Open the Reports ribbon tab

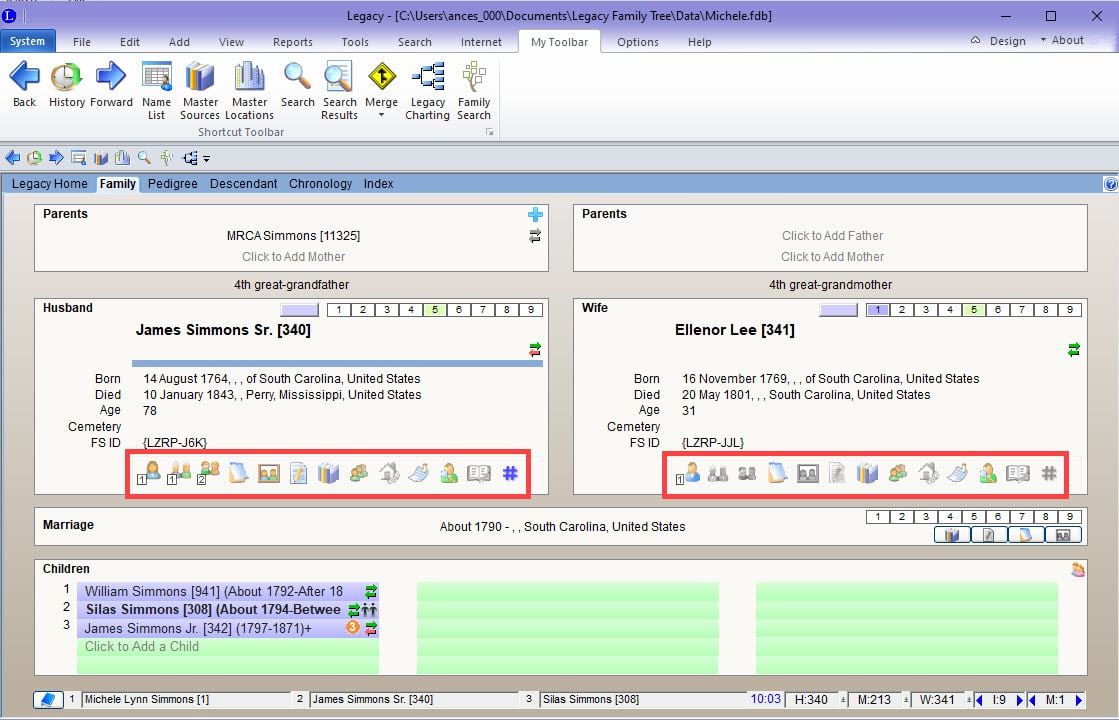293,42
